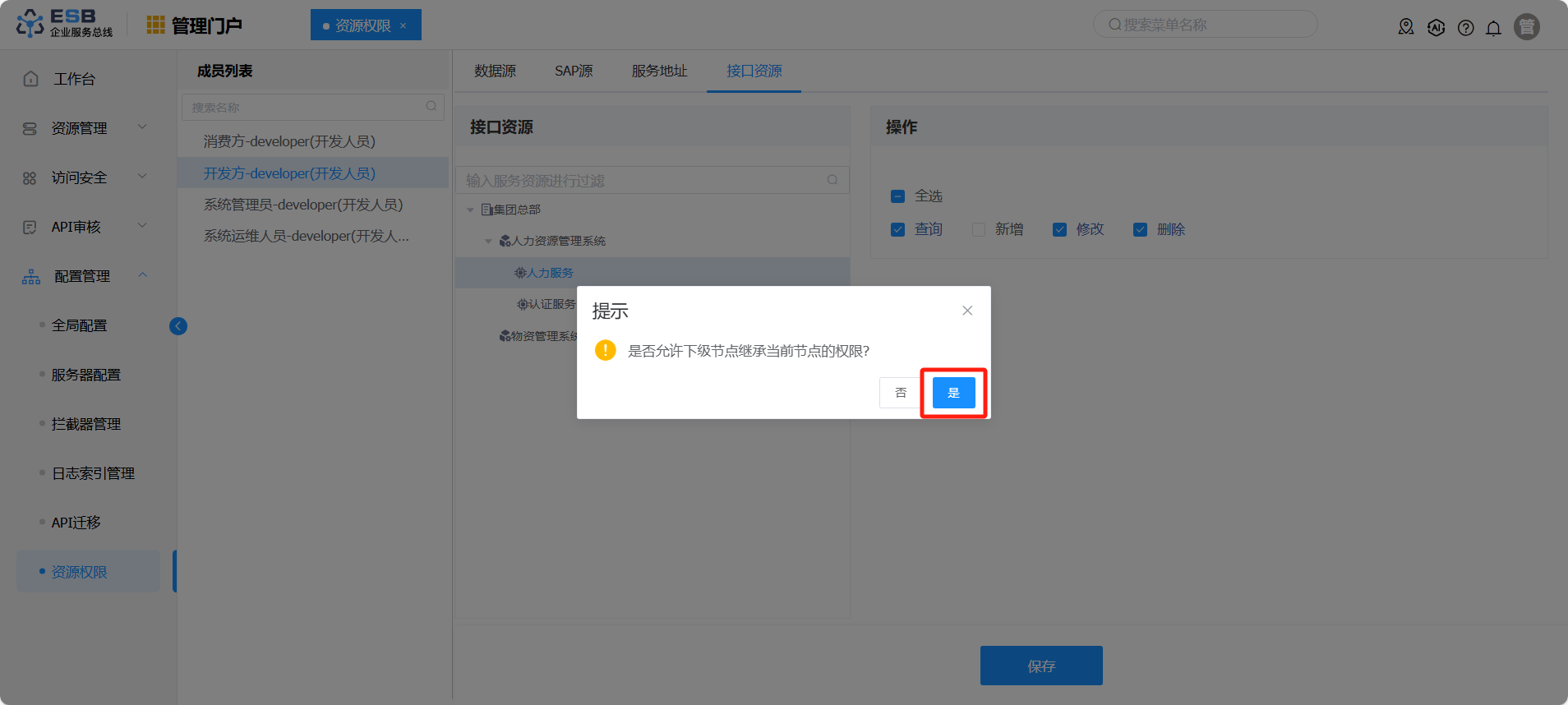This screenshot has height=705, width=1568.
Task: Click the search icon in member list
Action: [431, 107]
